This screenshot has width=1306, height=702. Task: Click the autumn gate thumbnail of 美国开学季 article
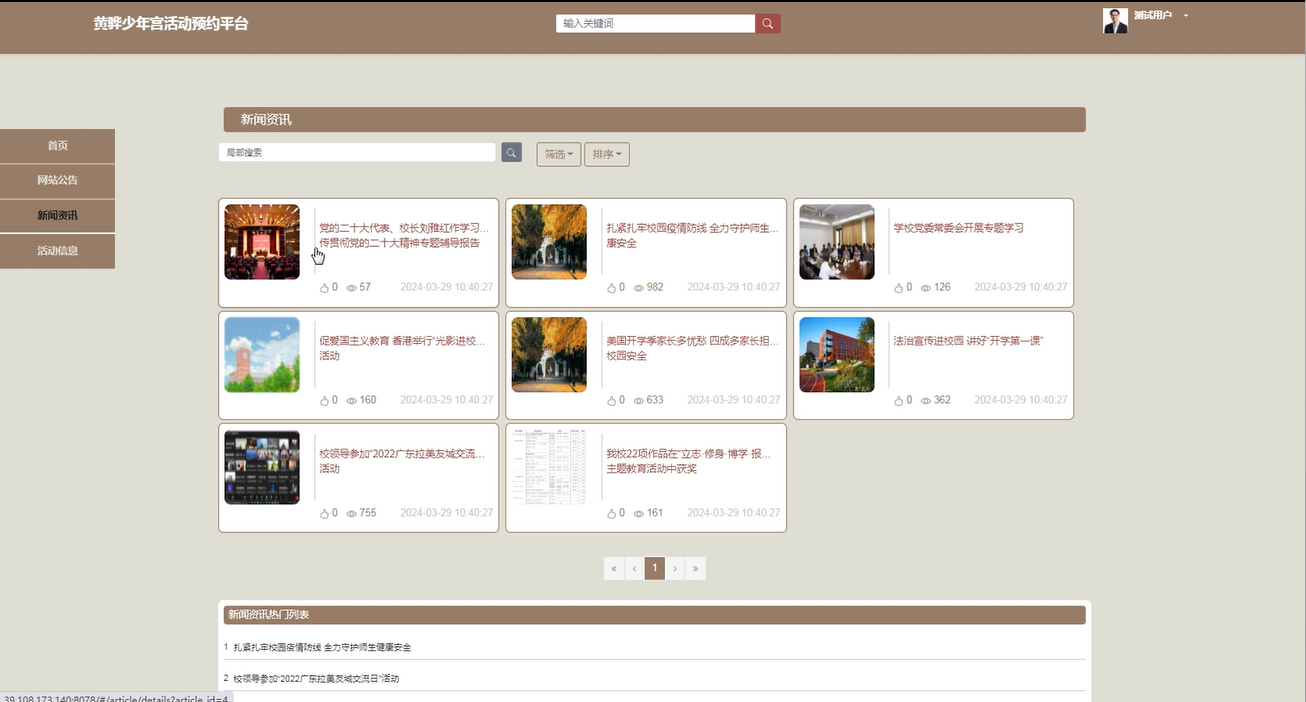[x=549, y=355]
